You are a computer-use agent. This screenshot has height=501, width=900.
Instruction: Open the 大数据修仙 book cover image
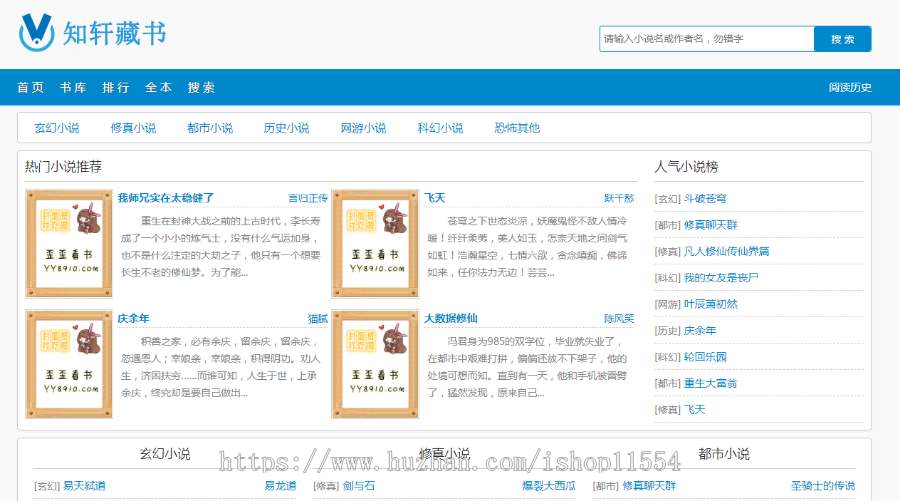pyautogui.click(x=375, y=364)
